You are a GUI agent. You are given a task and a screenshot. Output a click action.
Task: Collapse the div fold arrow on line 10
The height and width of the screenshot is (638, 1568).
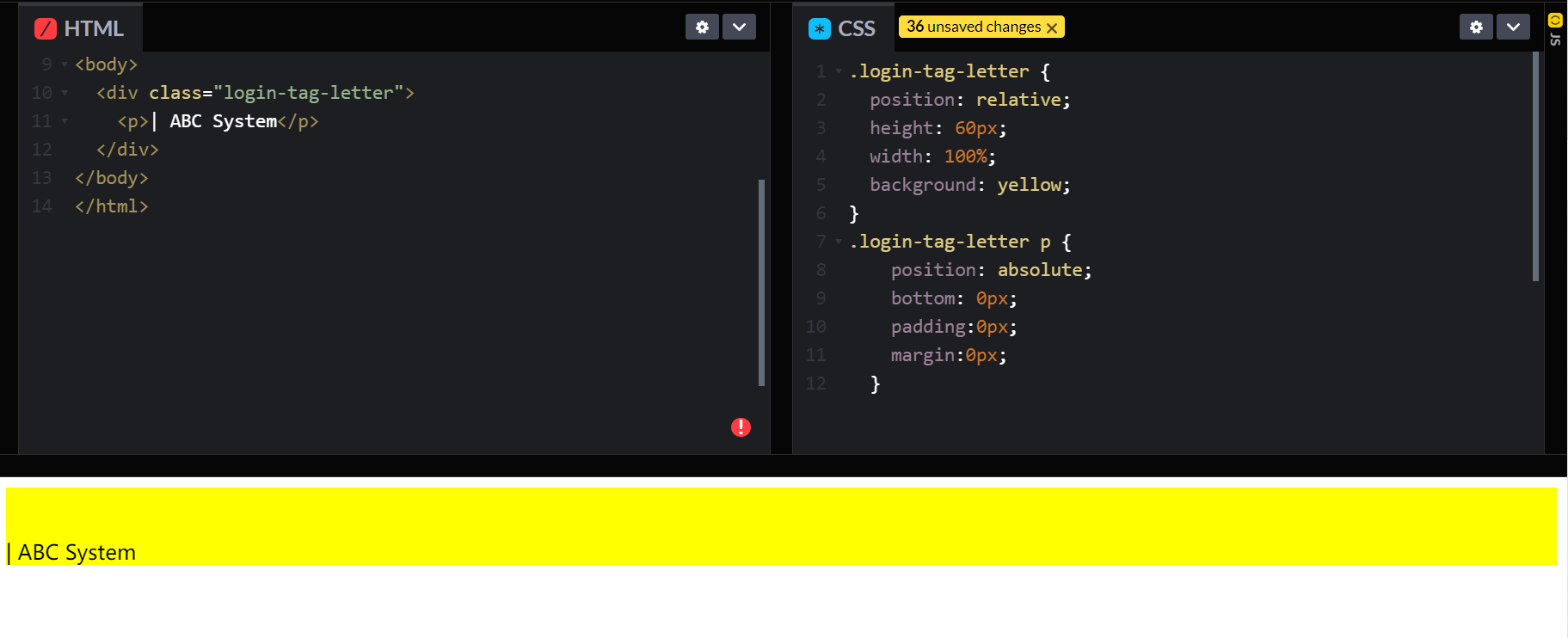(65, 93)
